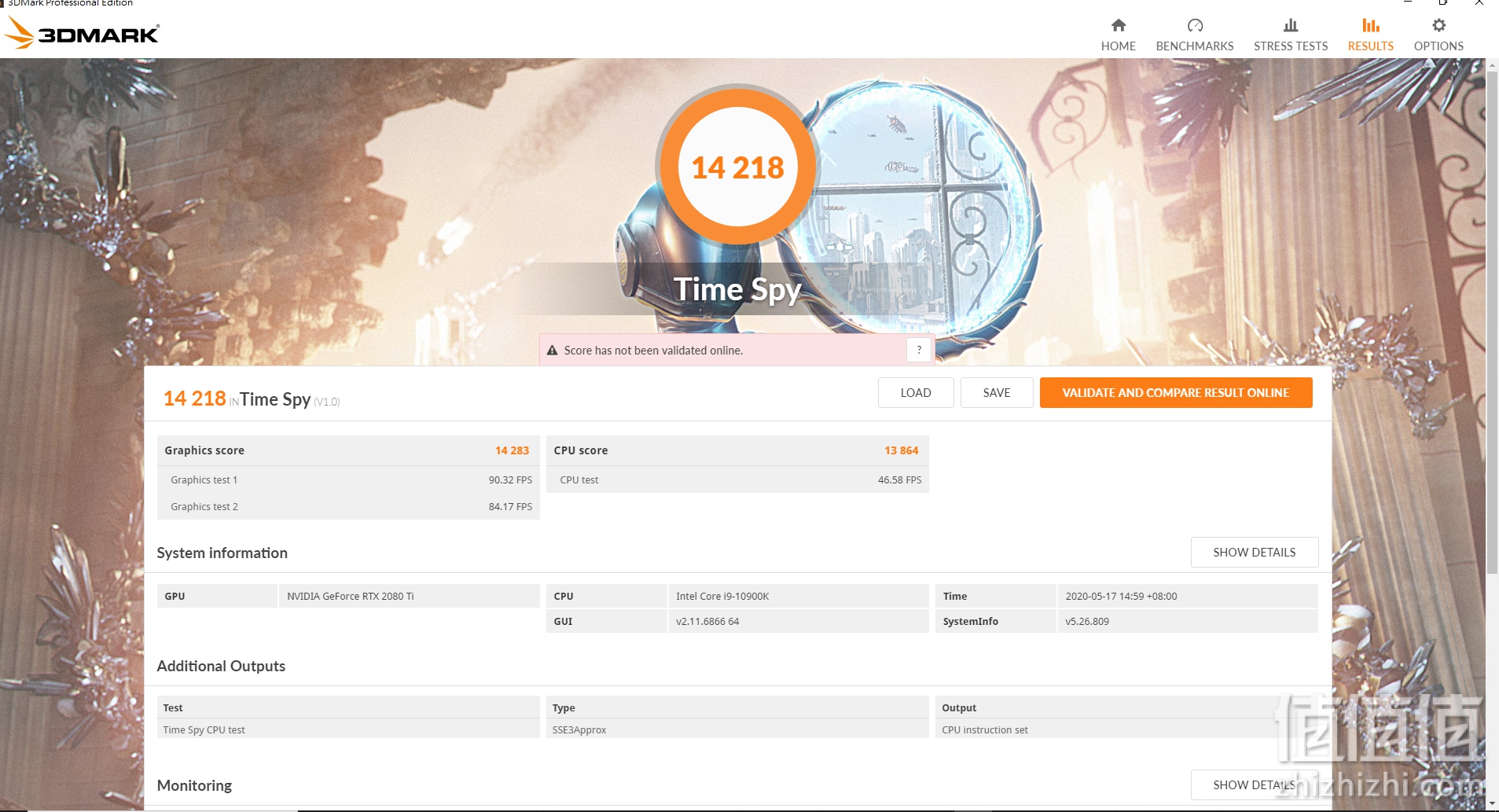Click the Score not validated notice text

[653, 351]
